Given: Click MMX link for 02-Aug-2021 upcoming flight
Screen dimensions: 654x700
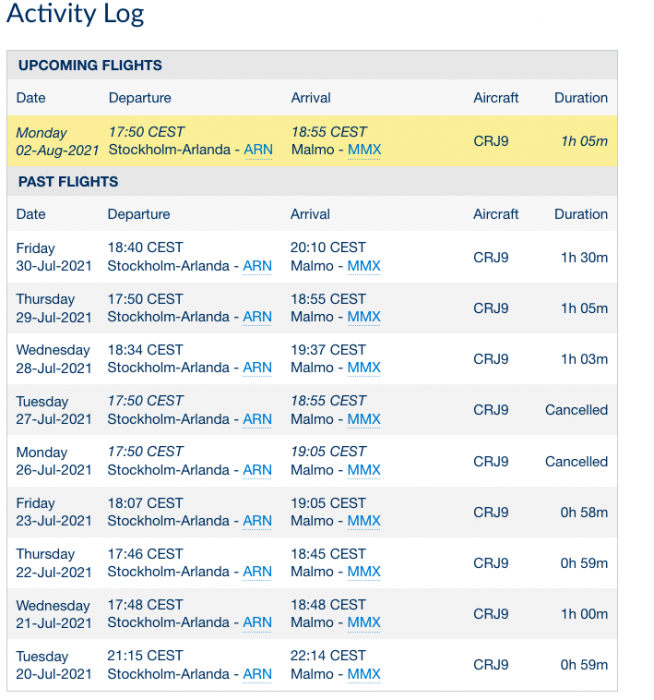Looking at the screenshot, I should [x=364, y=150].
